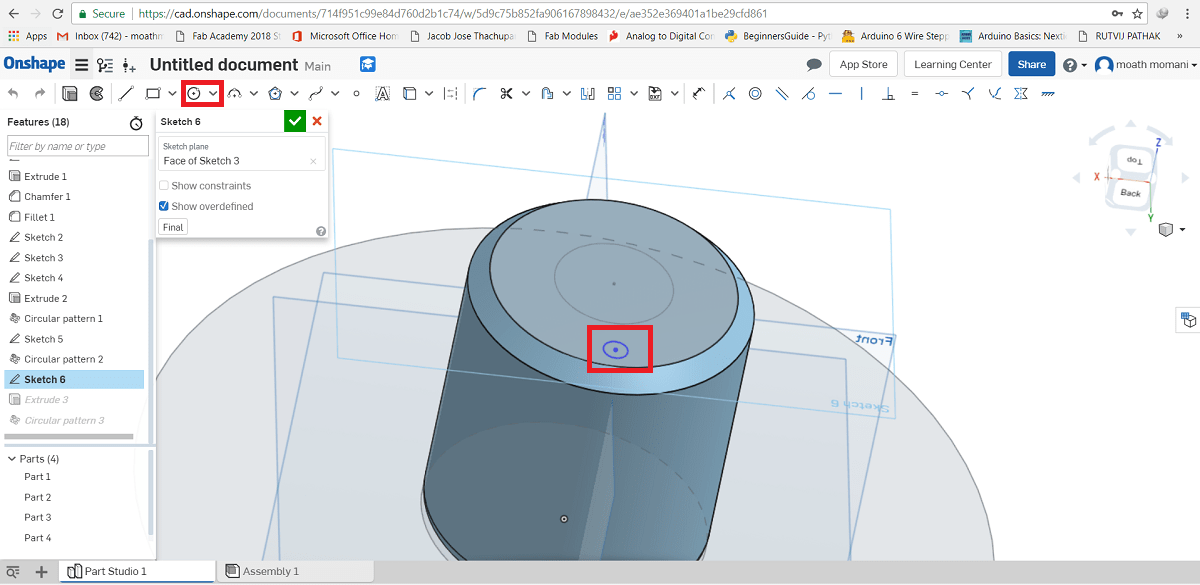Select the Trim scissors tool

[x=506, y=94]
